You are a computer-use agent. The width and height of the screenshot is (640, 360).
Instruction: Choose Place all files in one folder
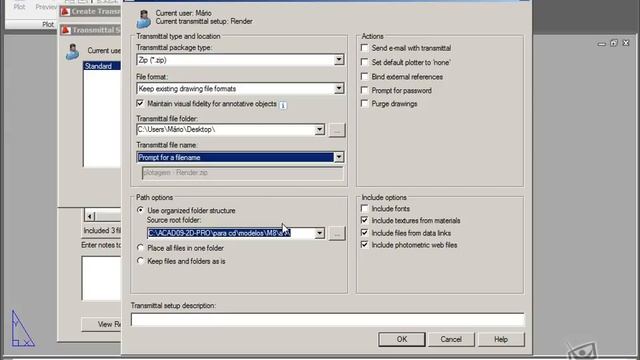[x=140, y=248]
